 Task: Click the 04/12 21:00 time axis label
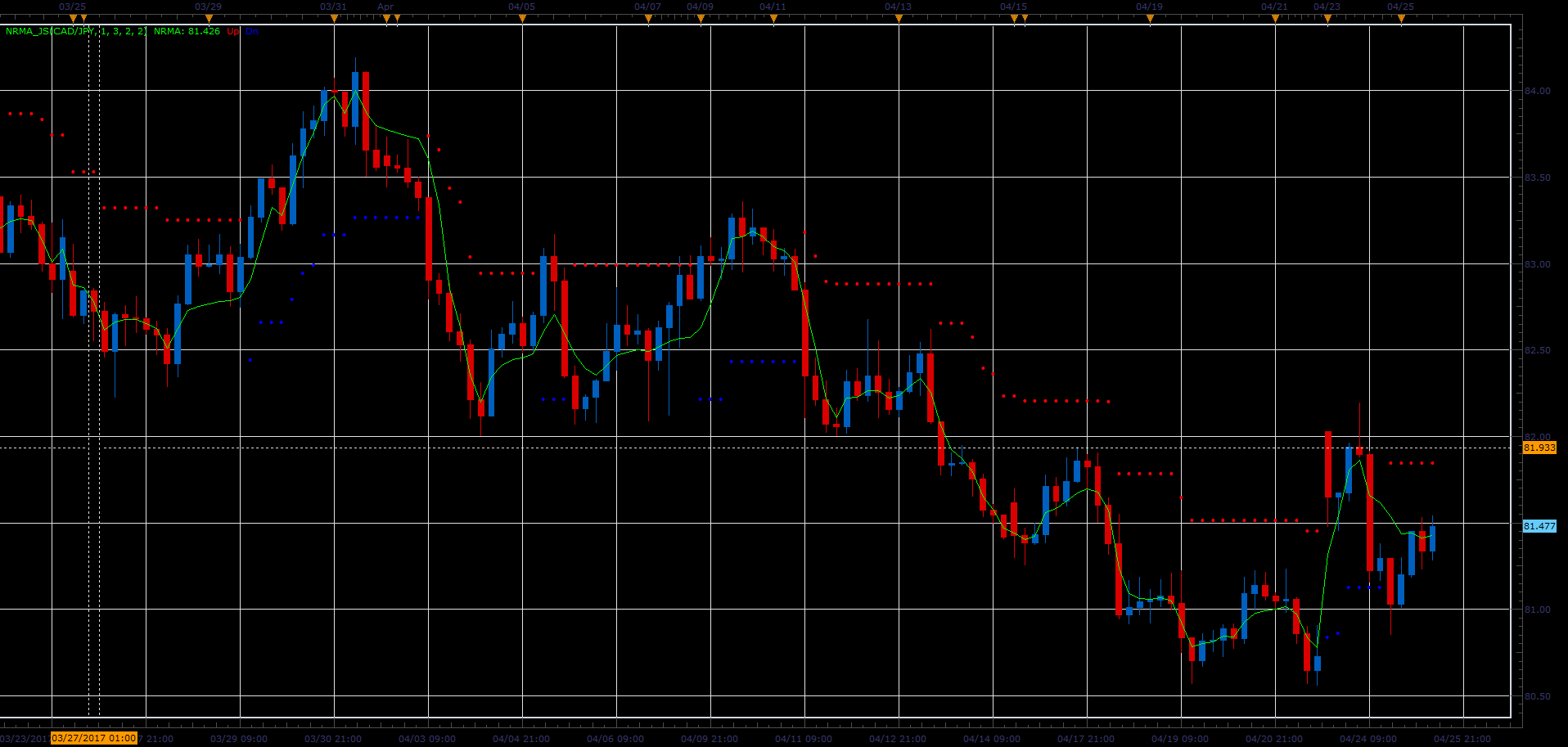click(x=898, y=739)
